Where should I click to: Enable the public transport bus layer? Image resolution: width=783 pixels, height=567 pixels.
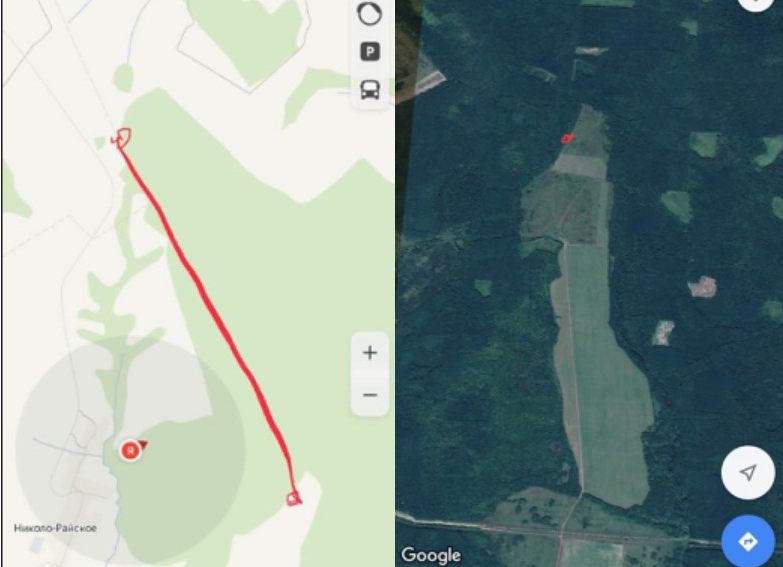click(x=370, y=90)
